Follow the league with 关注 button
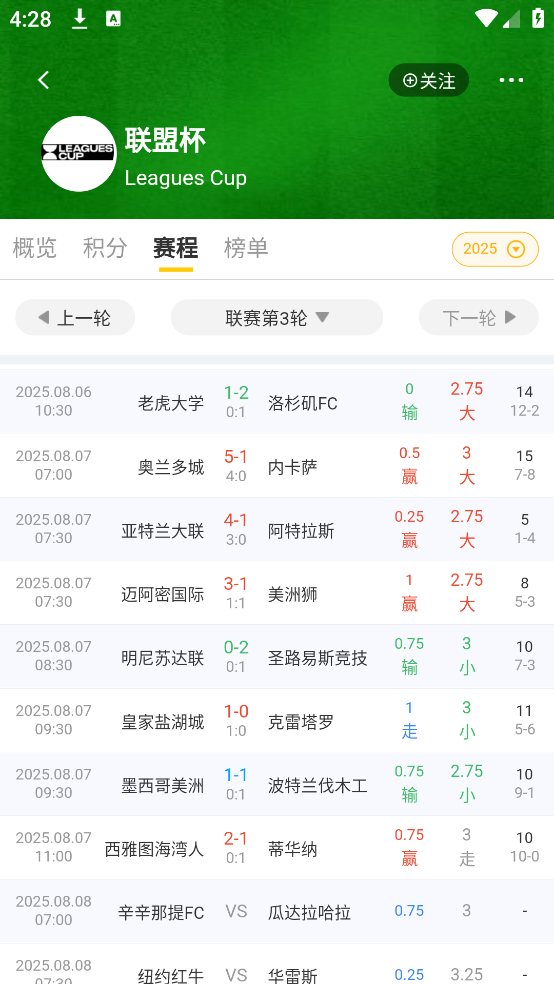Screen dimensions: 554x984 pos(429,80)
